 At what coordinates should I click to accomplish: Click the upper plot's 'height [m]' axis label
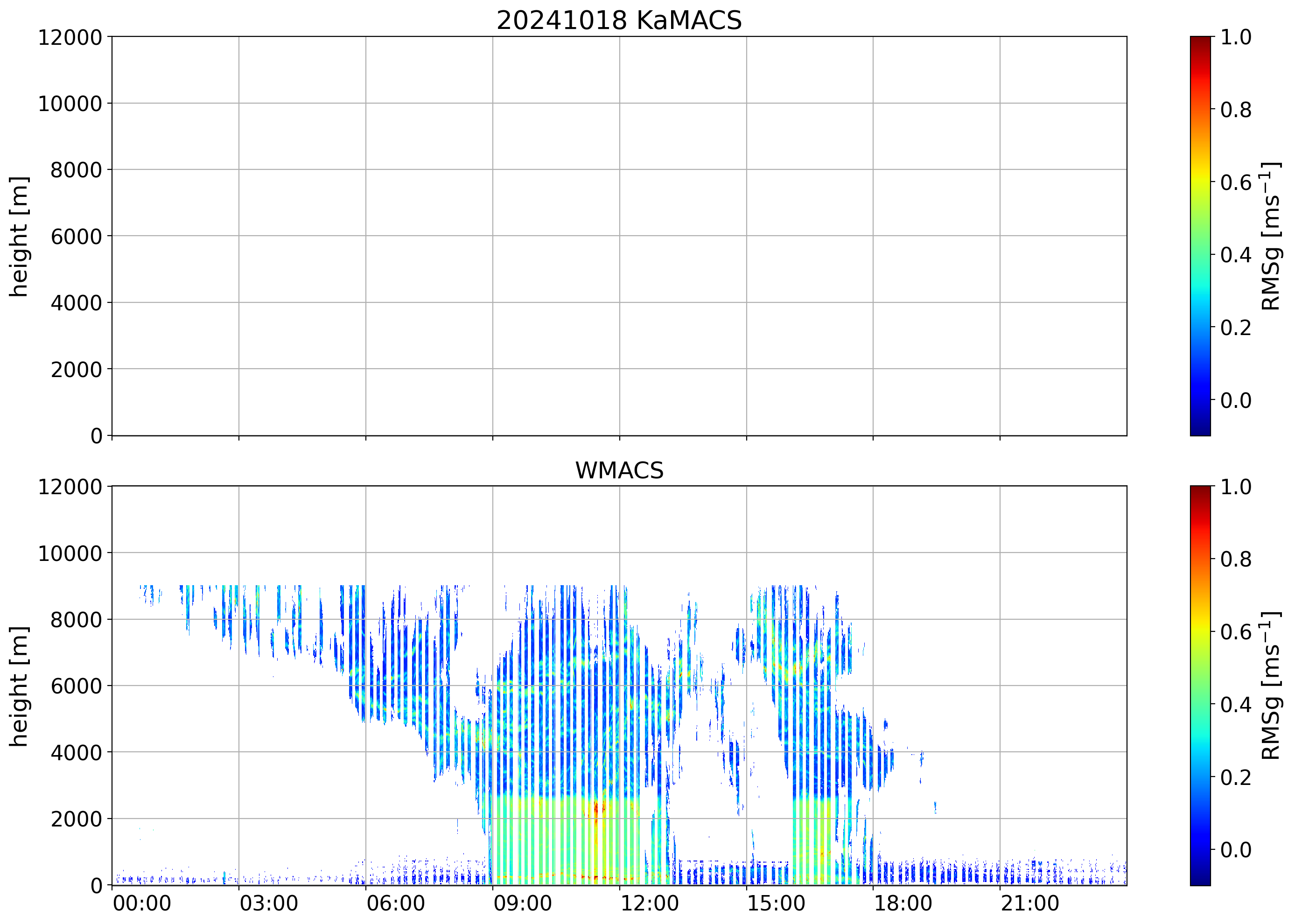[19, 236]
